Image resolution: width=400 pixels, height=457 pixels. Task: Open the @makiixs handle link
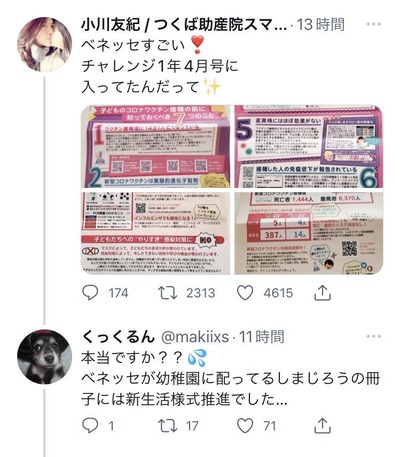[x=195, y=337]
